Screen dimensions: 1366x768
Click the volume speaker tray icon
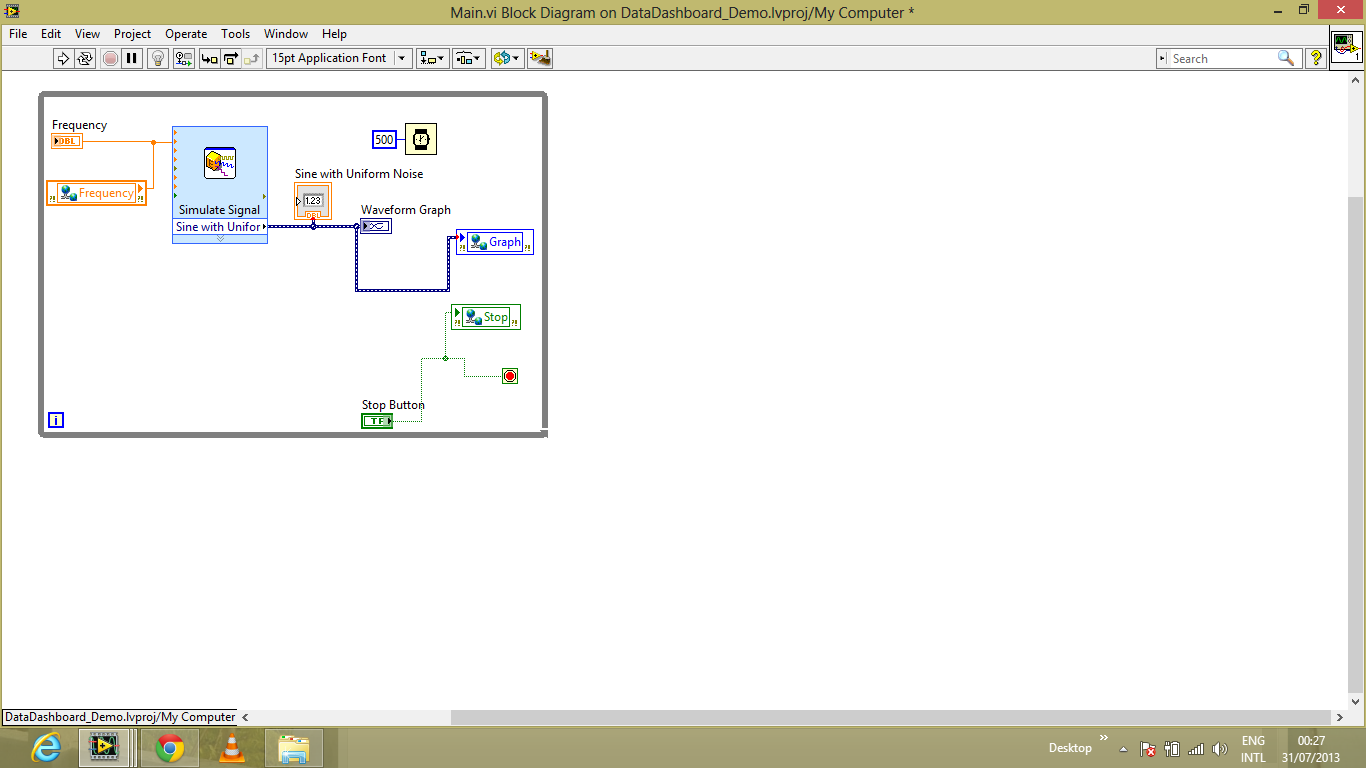(x=1219, y=748)
